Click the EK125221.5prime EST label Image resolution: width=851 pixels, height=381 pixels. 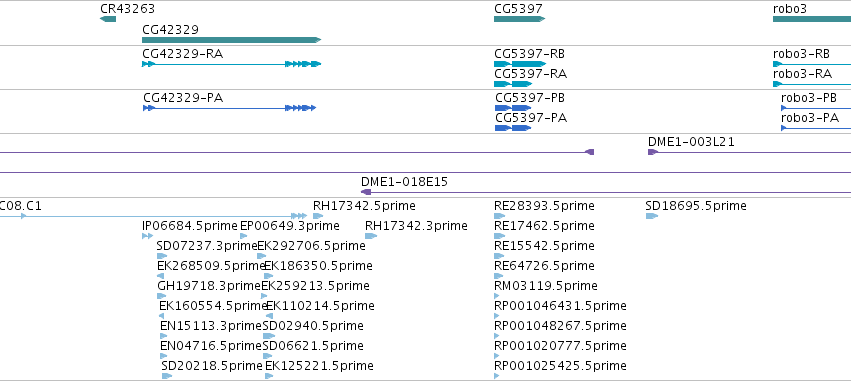319,366
